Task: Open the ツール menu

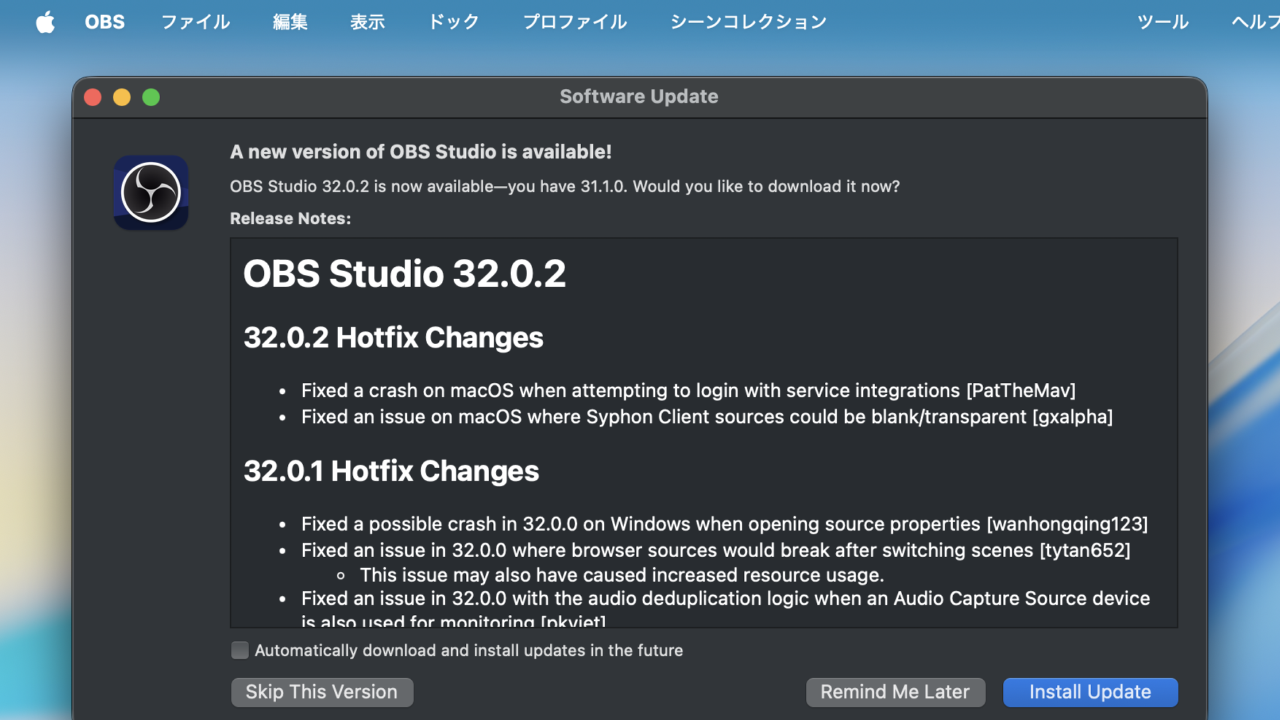Action: [x=1162, y=22]
